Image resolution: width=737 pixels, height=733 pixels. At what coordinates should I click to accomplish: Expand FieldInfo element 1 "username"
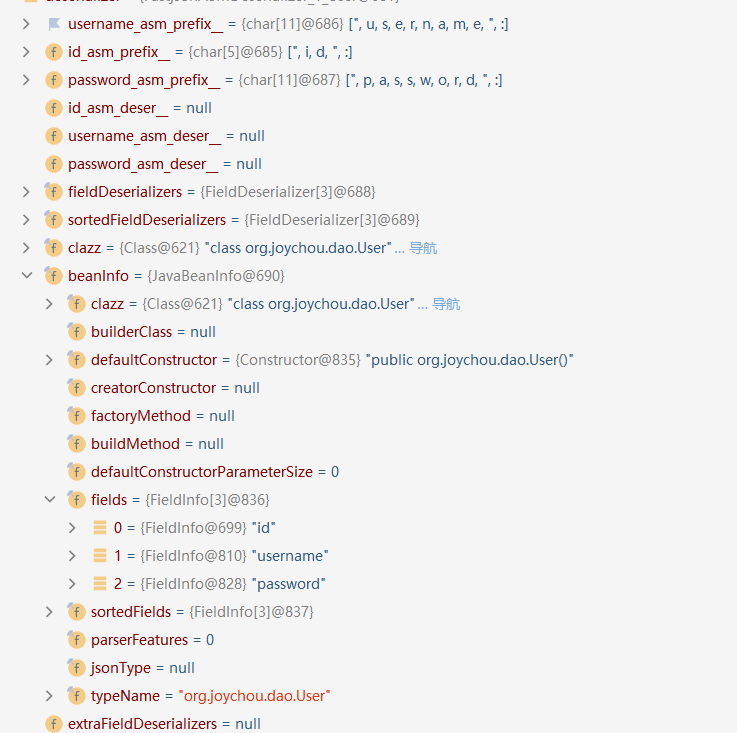[72, 555]
